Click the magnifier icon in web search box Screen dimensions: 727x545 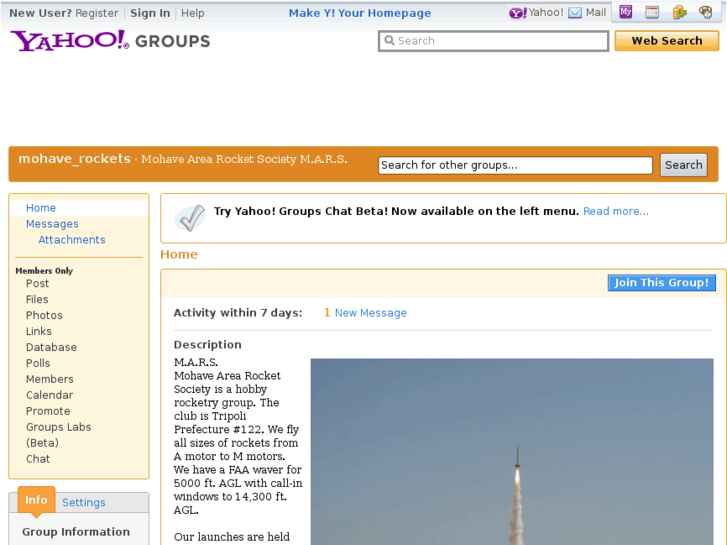(389, 41)
